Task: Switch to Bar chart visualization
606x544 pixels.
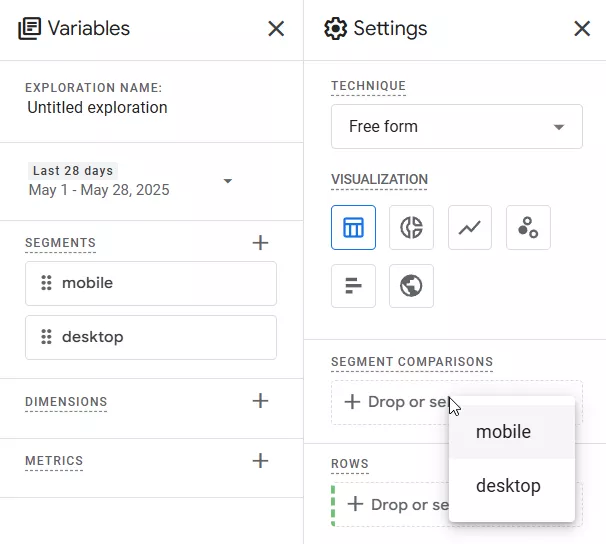Action: [353, 286]
